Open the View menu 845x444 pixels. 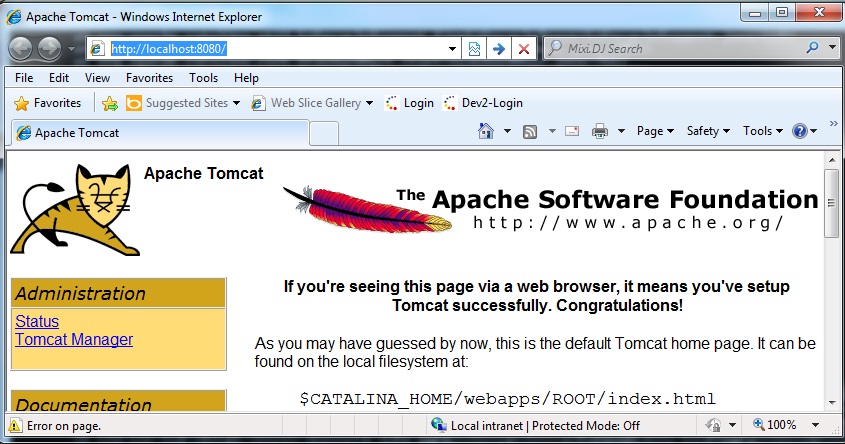(x=97, y=78)
